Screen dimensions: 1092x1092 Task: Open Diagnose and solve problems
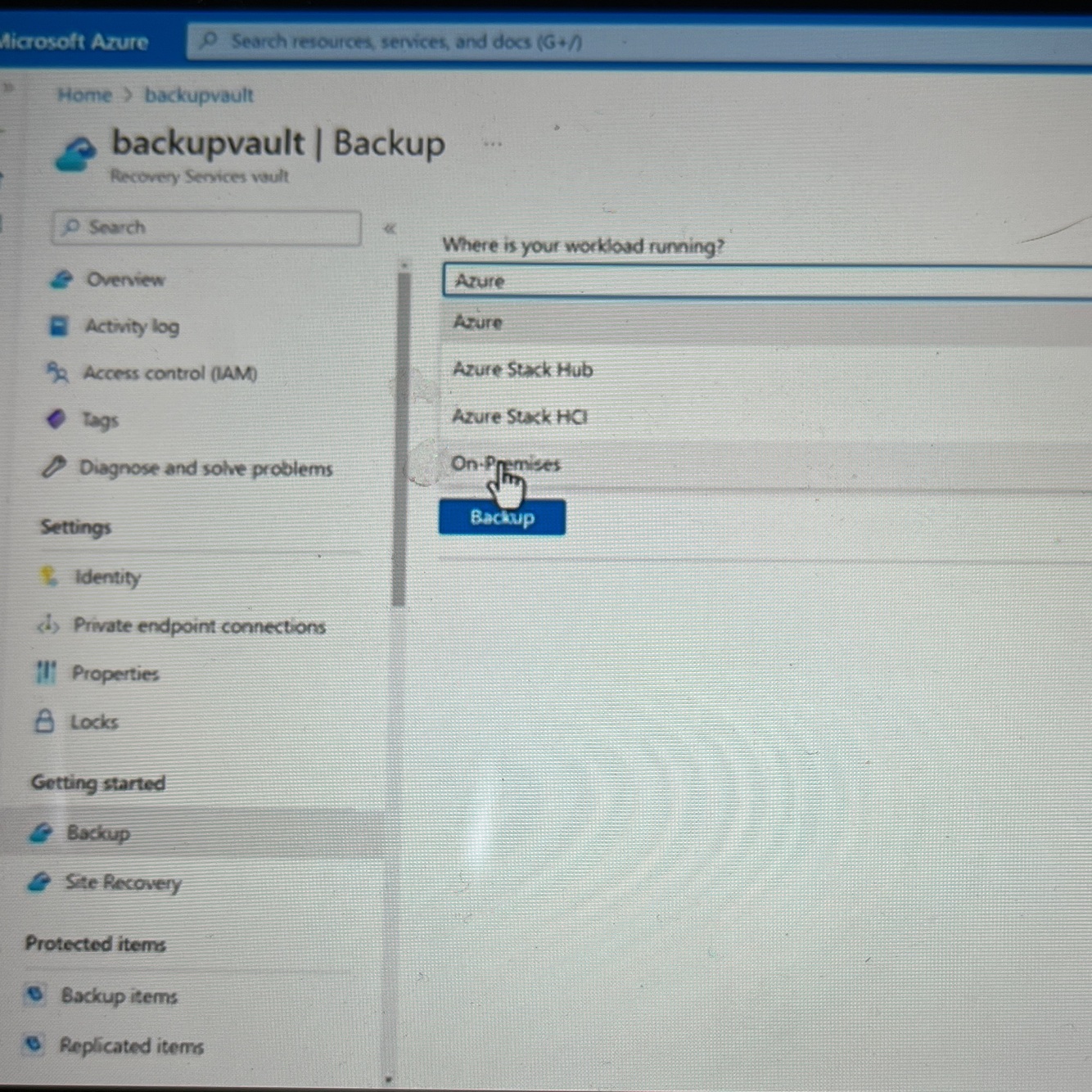click(205, 468)
